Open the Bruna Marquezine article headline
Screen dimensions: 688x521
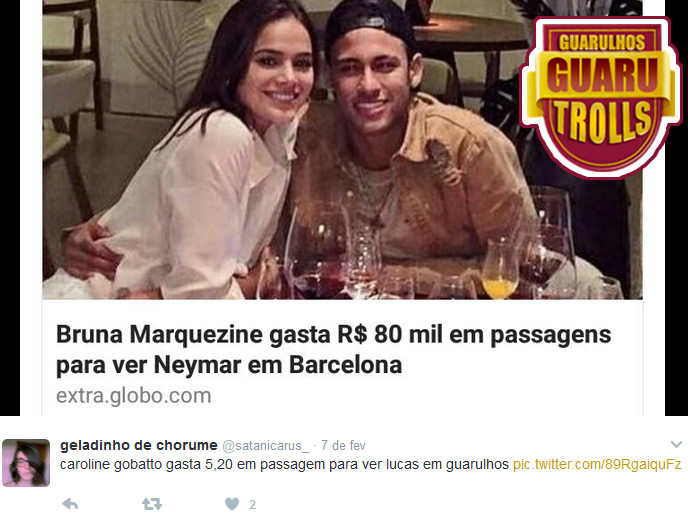333,349
